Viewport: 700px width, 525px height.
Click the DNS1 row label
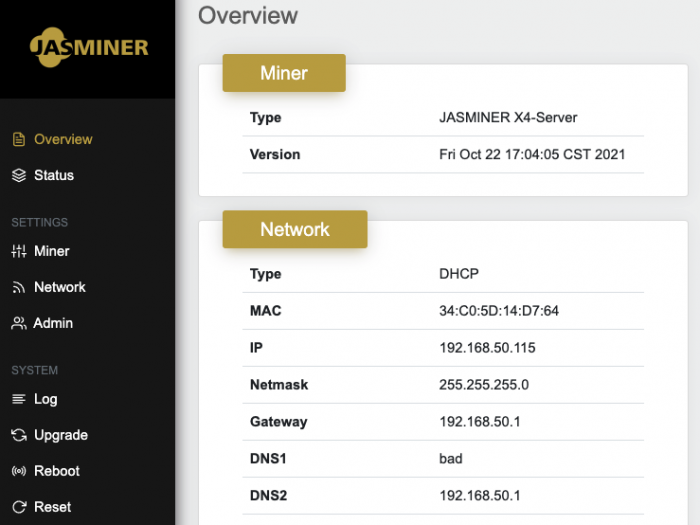click(268, 459)
